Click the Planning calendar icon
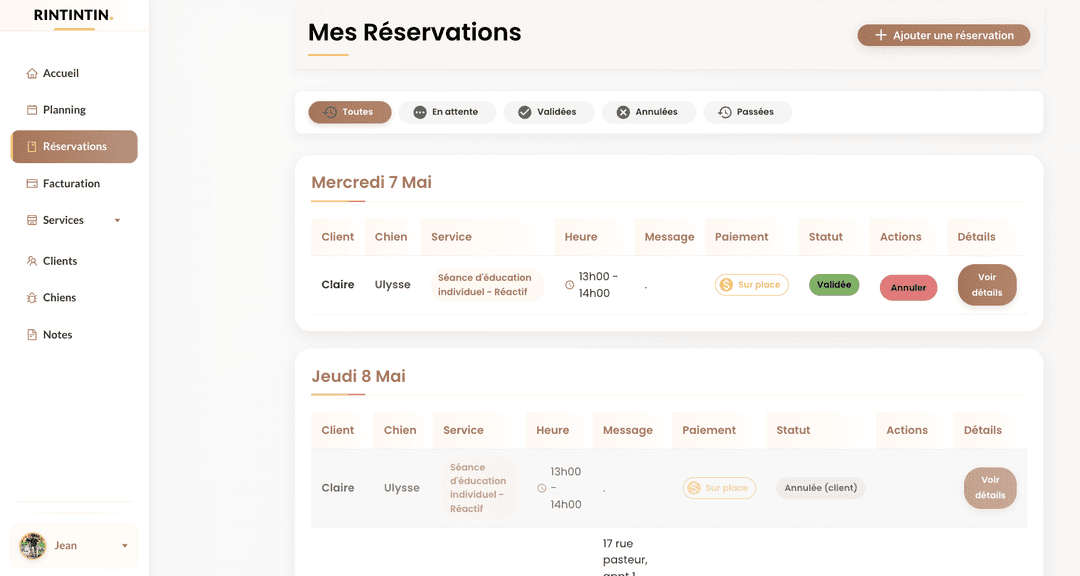The image size is (1080, 576). pos(32,110)
